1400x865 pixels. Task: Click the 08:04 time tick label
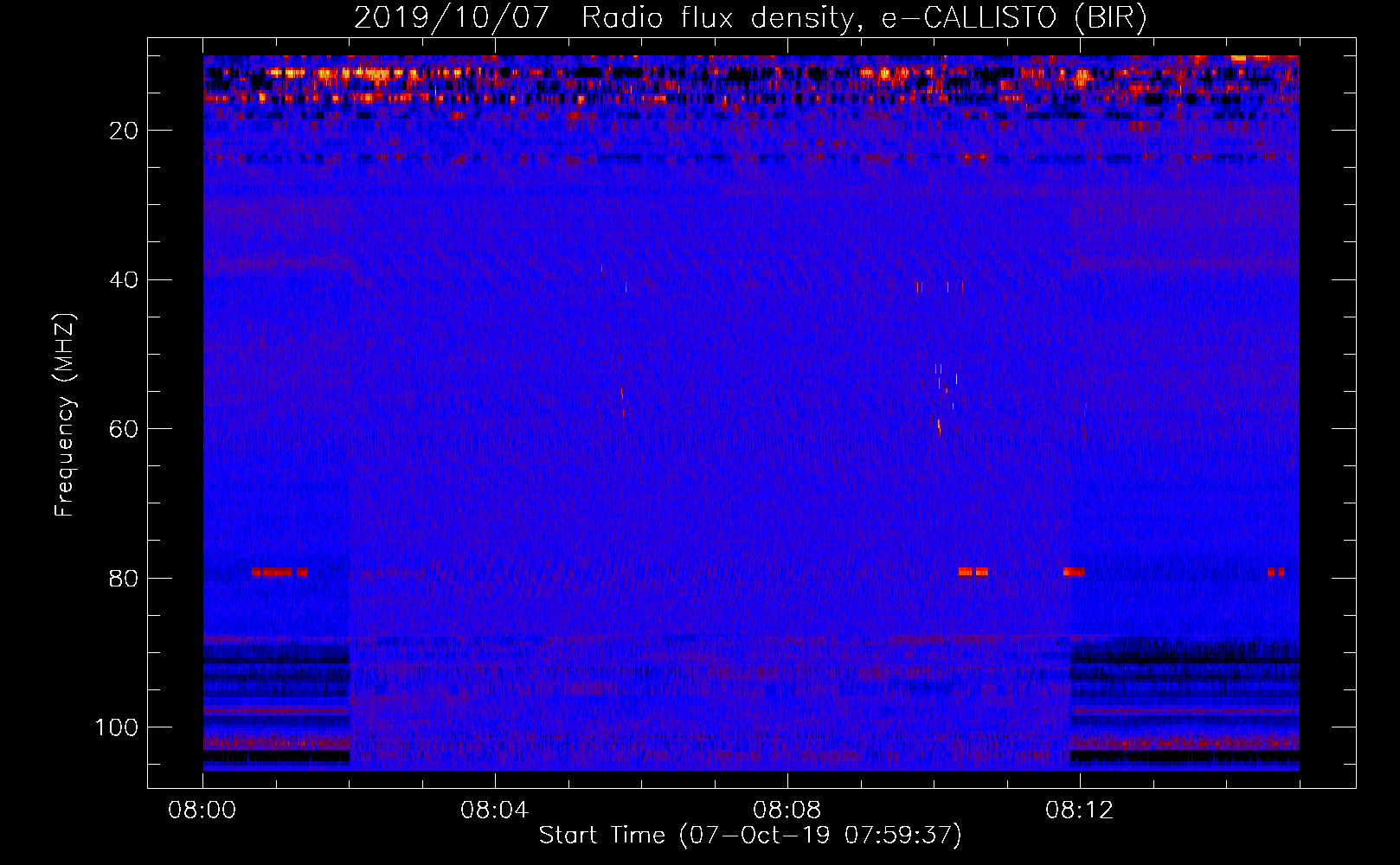(x=495, y=811)
